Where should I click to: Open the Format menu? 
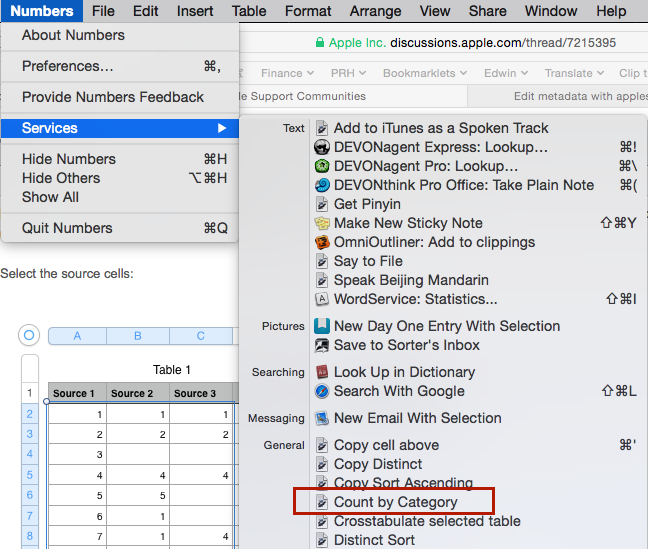pyautogui.click(x=308, y=11)
